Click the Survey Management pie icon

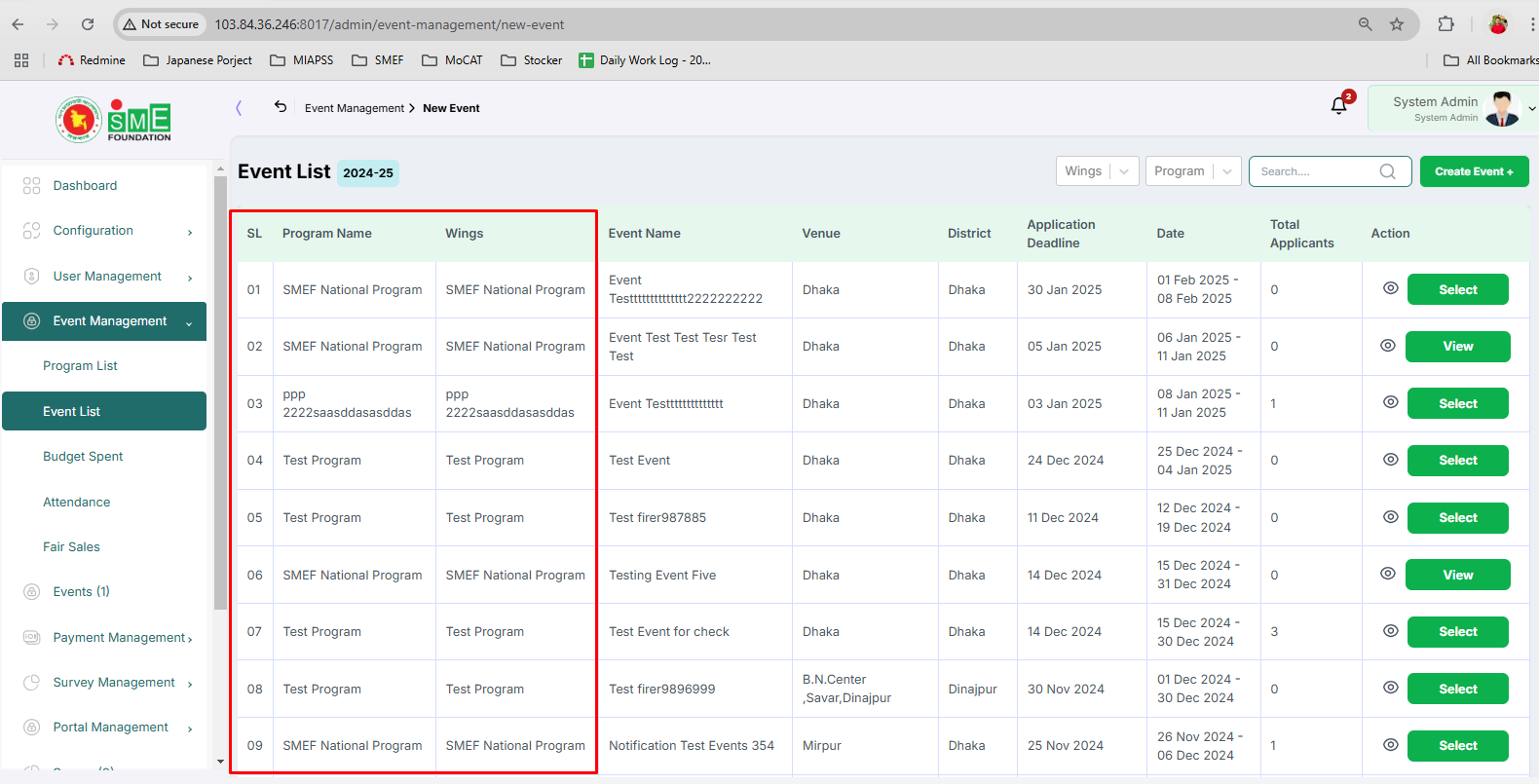pos(32,683)
